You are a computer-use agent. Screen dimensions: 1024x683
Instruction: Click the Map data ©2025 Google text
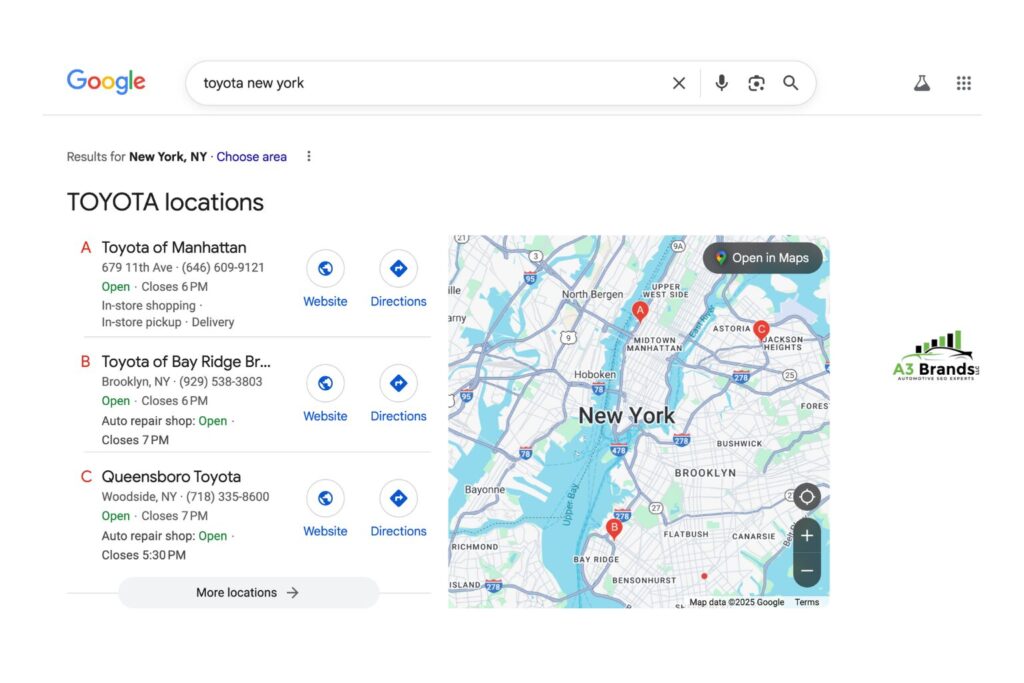pyautogui.click(x=737, y=602)
